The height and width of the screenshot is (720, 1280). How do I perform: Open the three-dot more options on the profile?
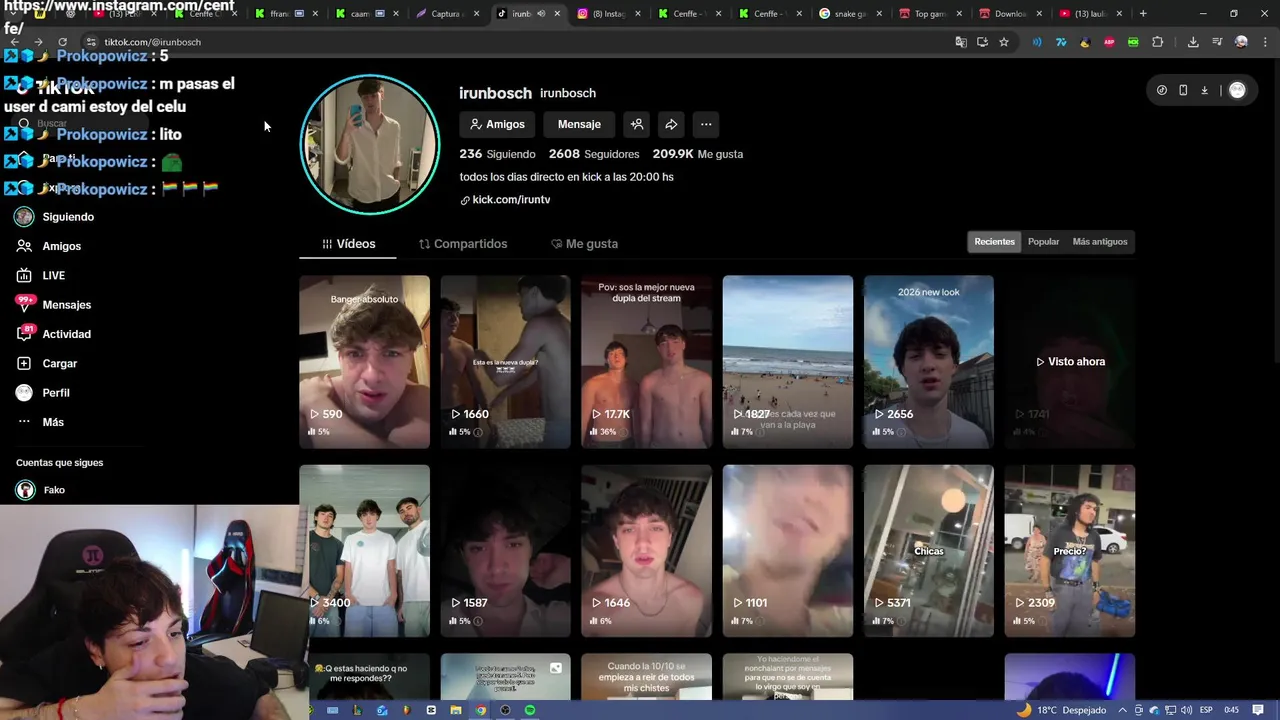706,124
